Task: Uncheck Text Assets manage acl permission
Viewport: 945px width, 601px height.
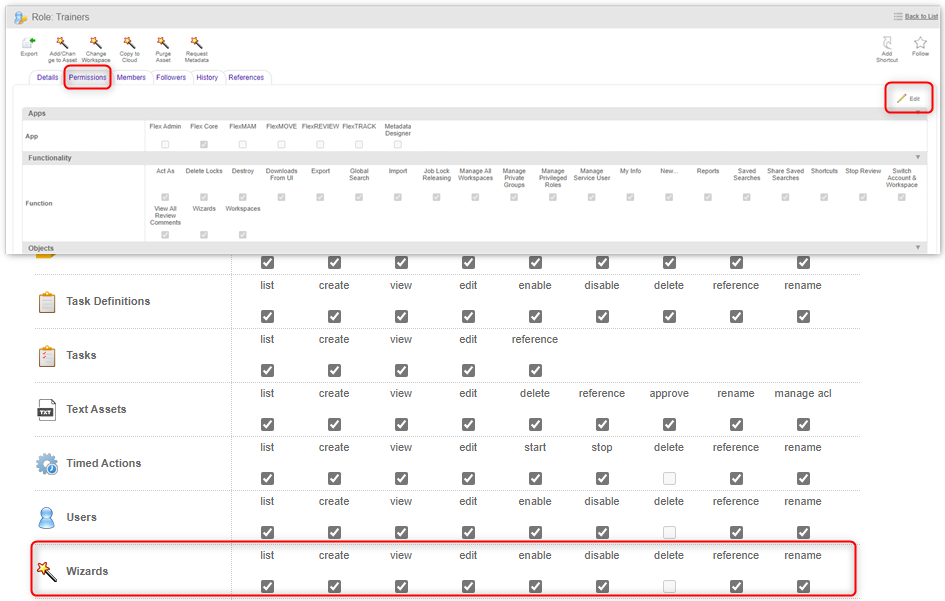Action: click(803, 425)
